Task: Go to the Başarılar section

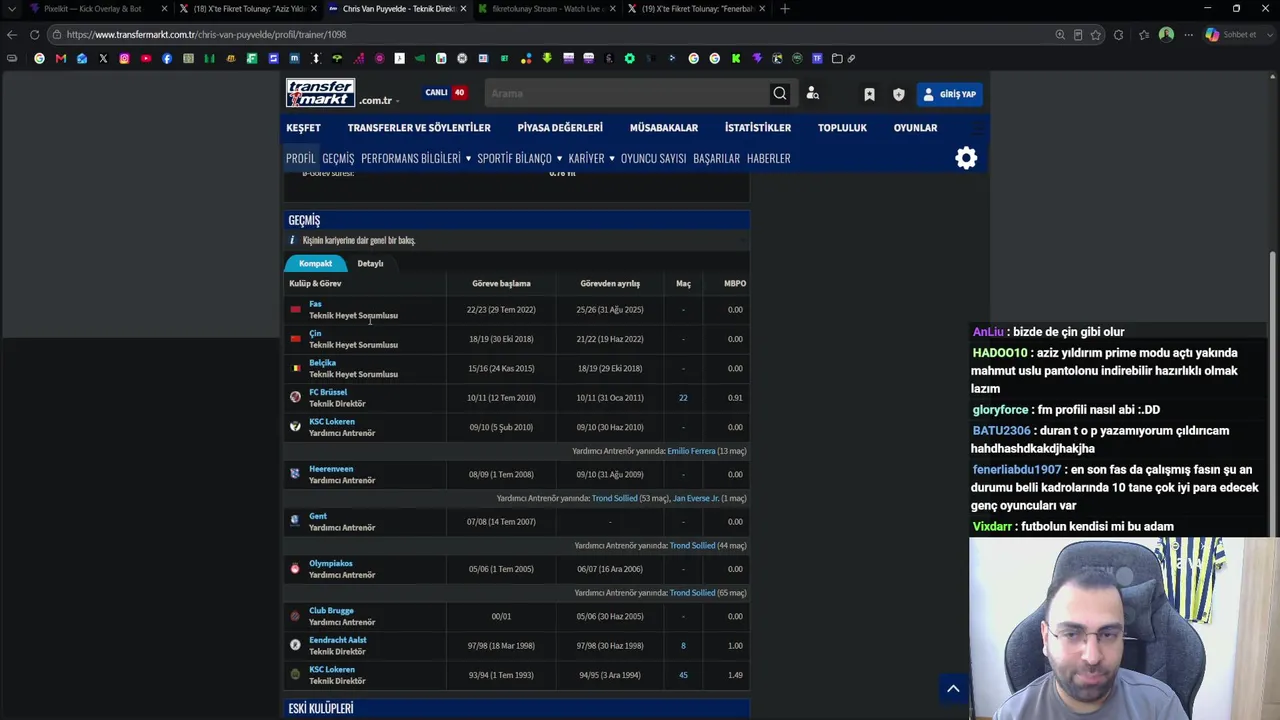Action: point(716,158)
